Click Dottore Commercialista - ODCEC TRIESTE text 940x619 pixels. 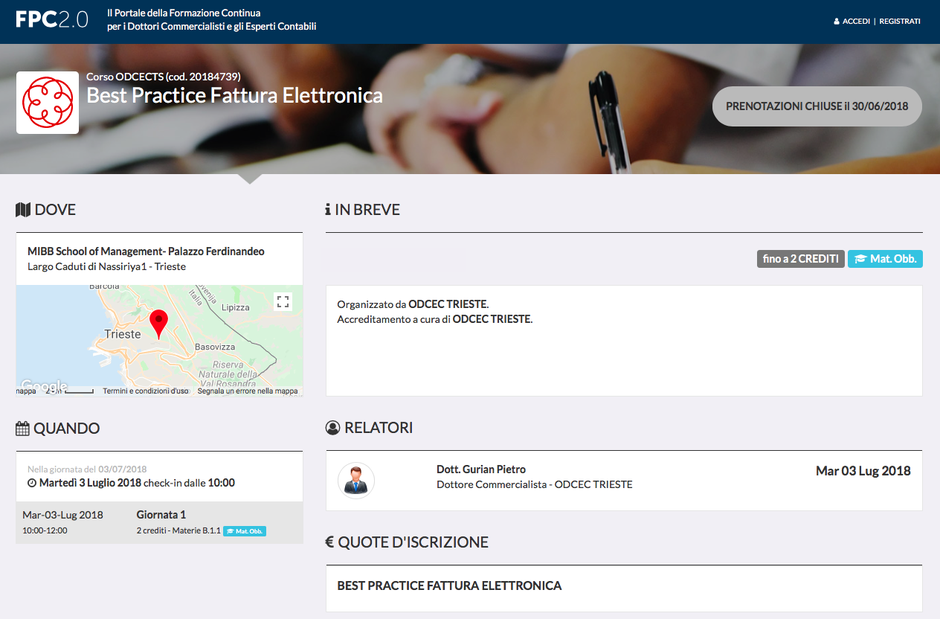click(x=534, y=484)
